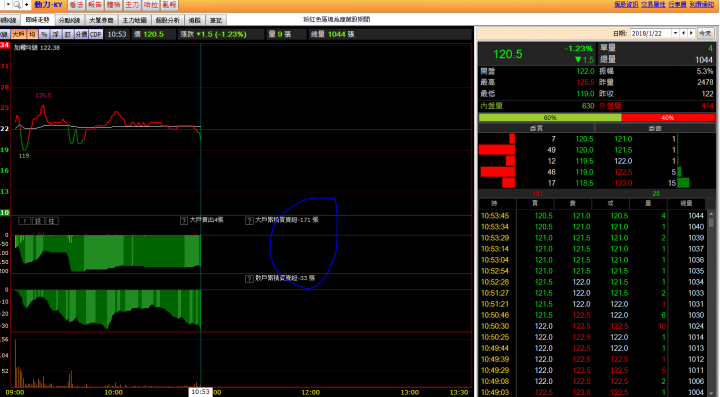Switch to the 即時走勢 tab
The image size is (720, 397).
coord(37,20)
